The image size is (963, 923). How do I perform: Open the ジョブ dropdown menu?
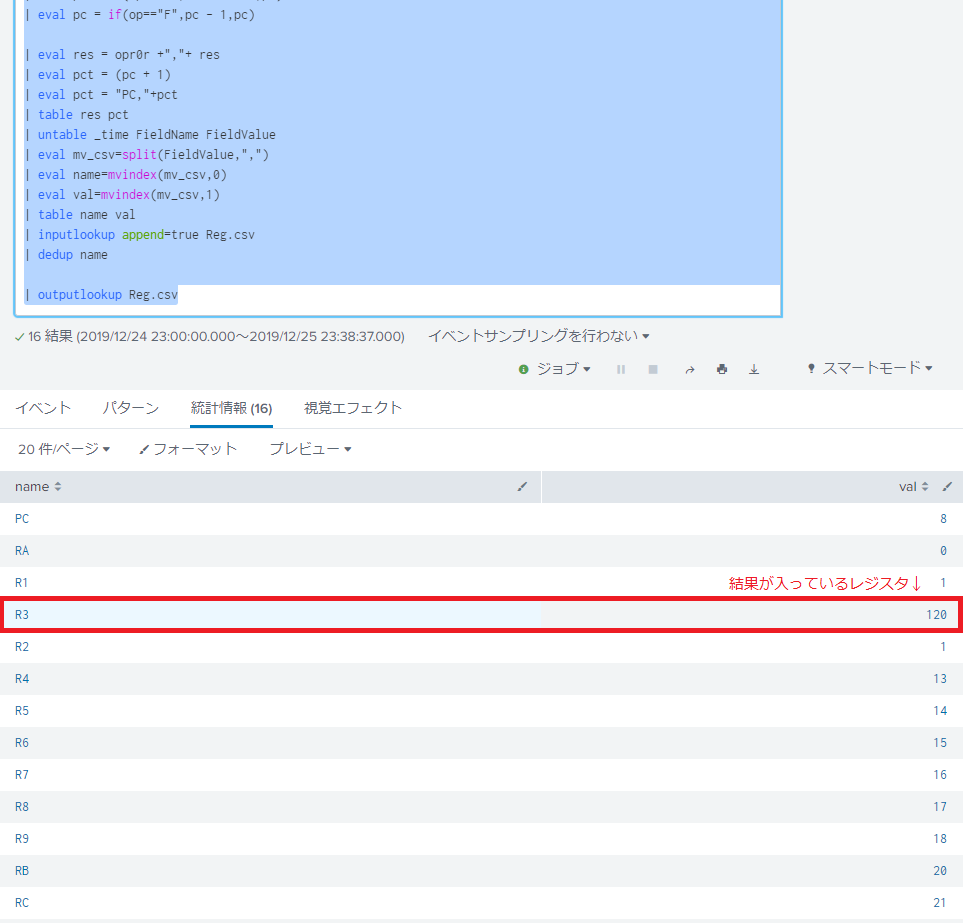(x=563, y=368)
